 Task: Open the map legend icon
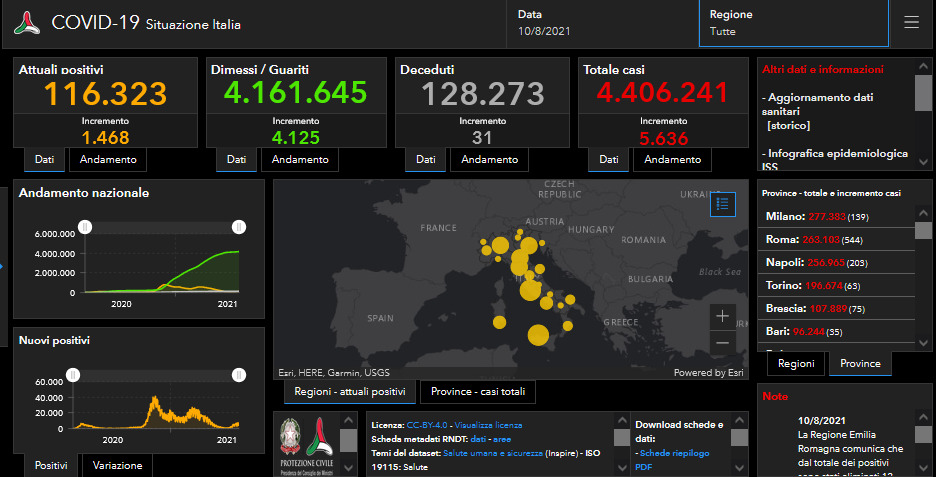click(x=723, y=203)
